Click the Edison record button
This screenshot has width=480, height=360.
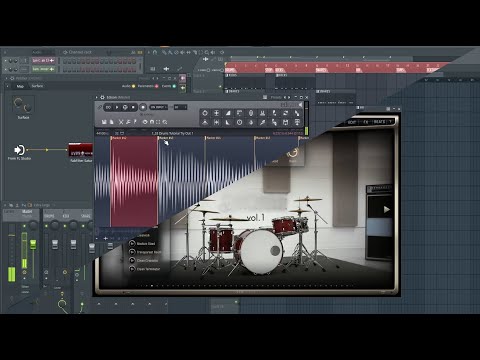coord(143,107)
